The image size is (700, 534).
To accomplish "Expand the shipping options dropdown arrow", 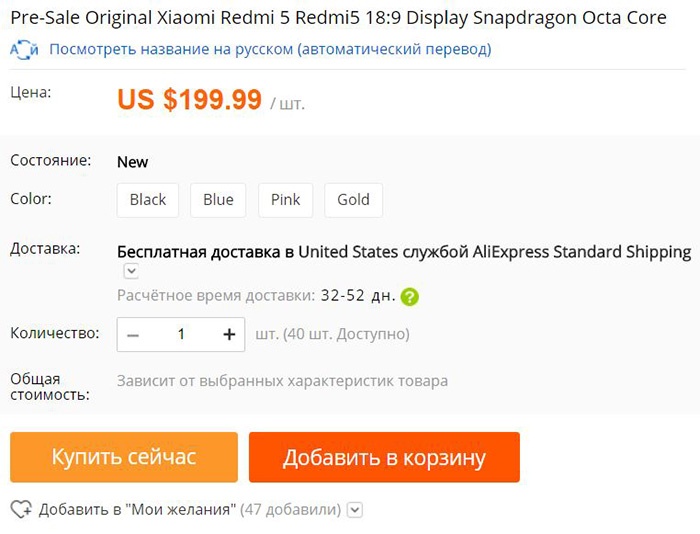I will click(x=130, y=271).
